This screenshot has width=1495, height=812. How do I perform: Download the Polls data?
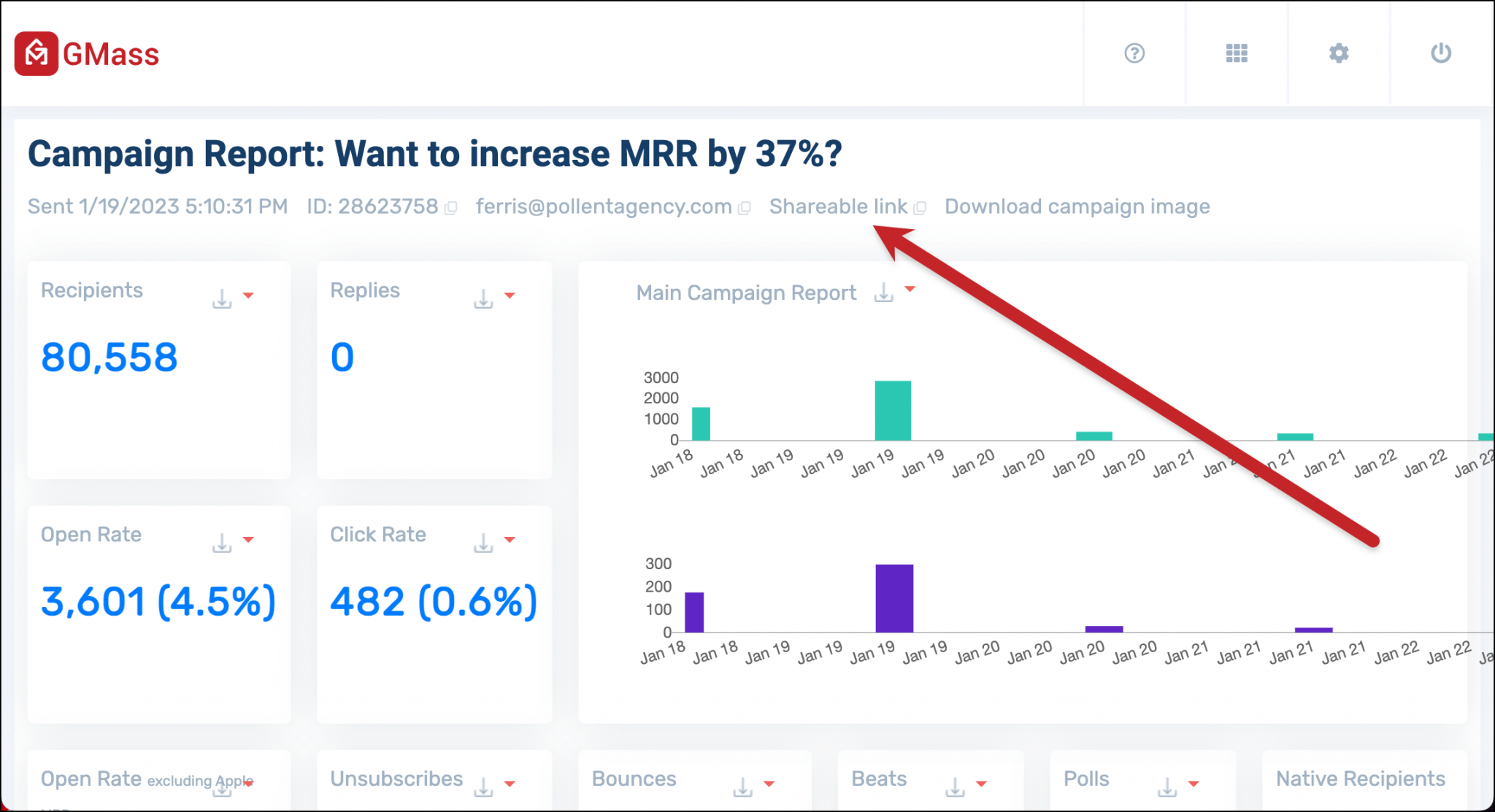(1166, 788)
